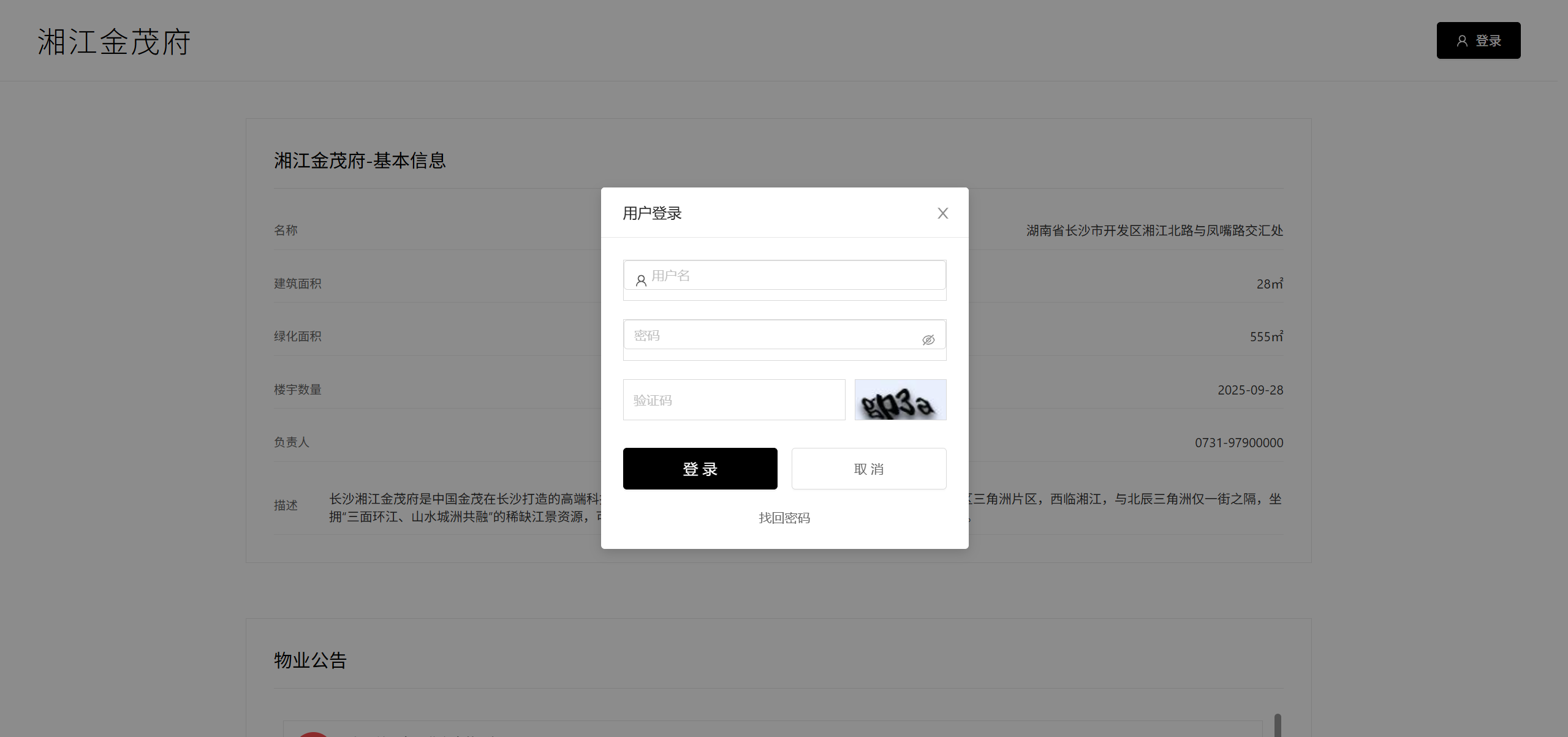Refresh the captcha verification image
Viewport: 1568px width, 737px height.
pyautogui.click(x=900, y=400)
